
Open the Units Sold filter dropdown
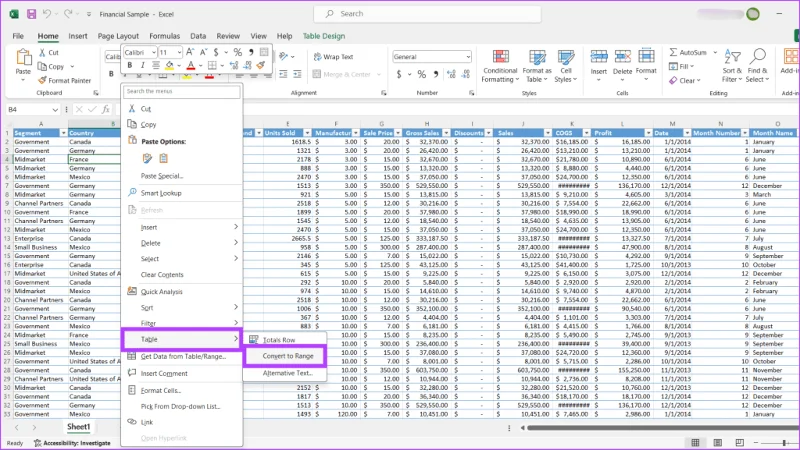pos(307,133)
